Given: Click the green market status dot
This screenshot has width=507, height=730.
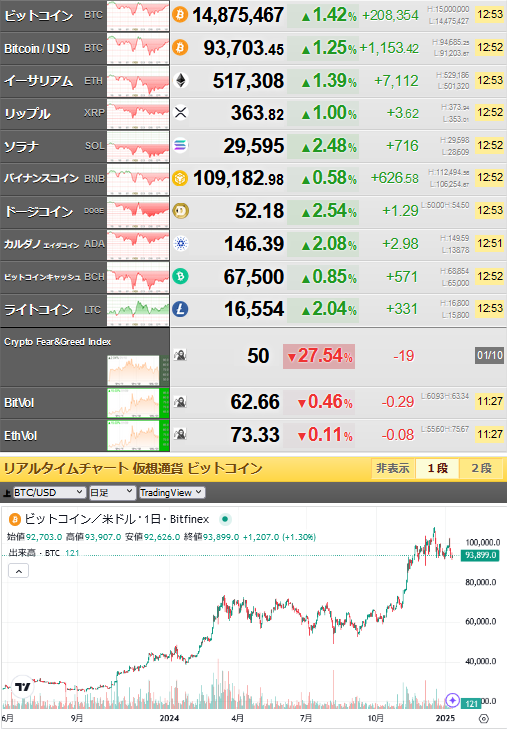Looking at the screenshot, I should click(225, 519).
